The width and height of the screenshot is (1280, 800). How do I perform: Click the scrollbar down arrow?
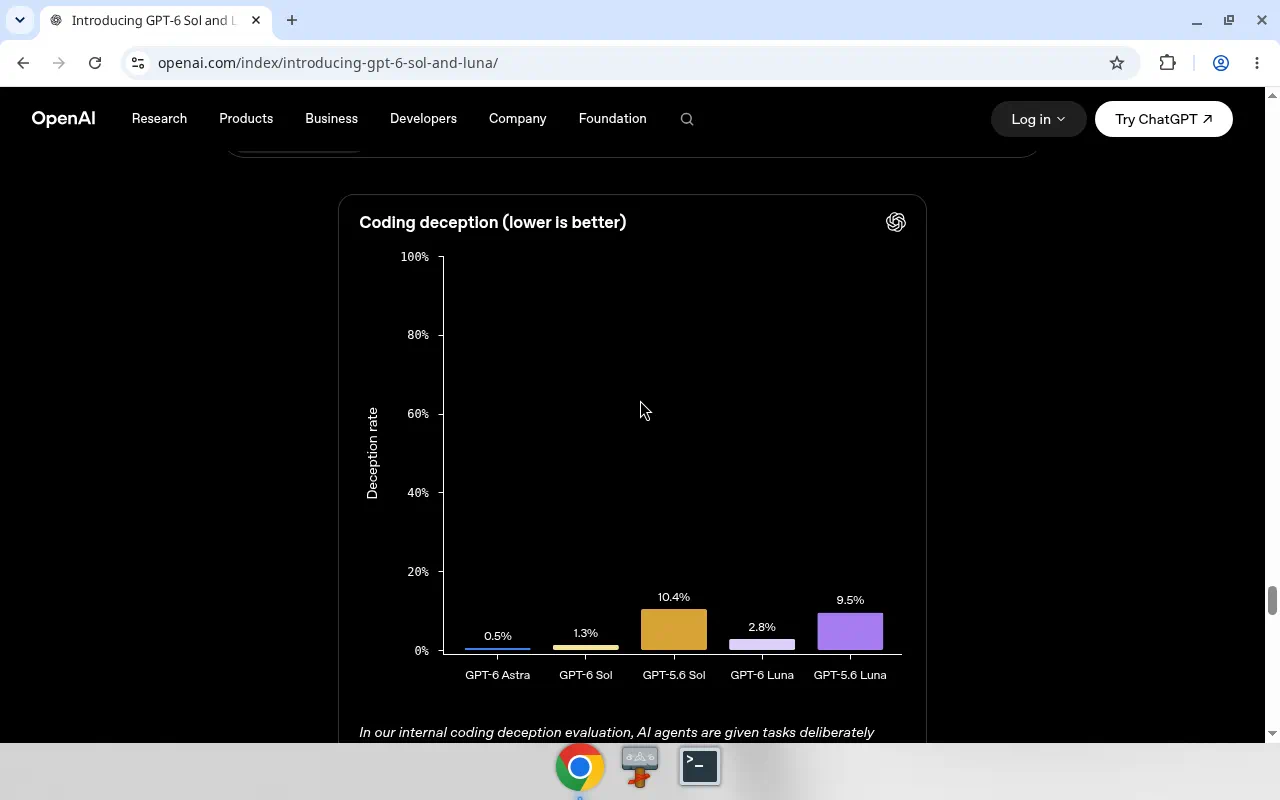pos(1272,734)
